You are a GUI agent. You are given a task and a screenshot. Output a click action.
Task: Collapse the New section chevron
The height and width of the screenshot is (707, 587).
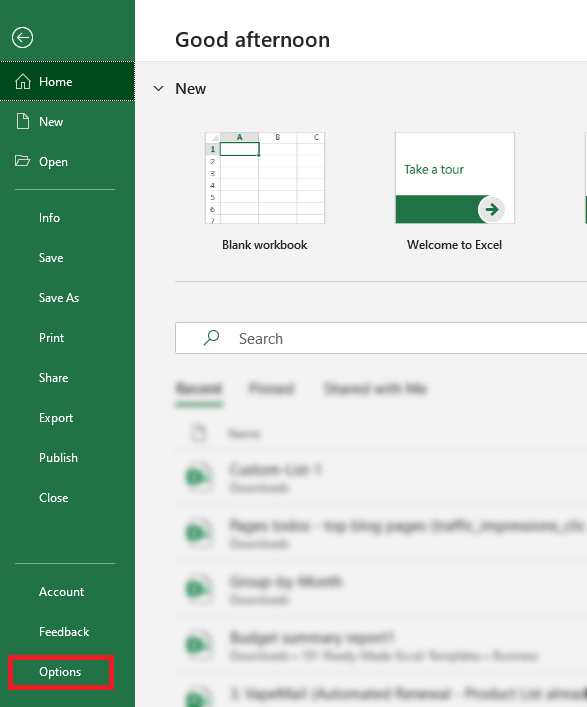pyautogui.click(x=158, y=88)
